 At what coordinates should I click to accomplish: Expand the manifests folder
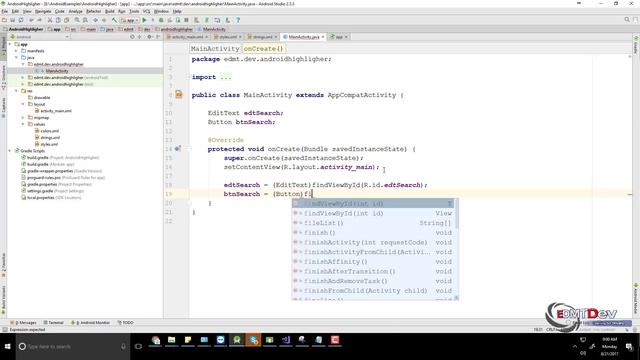17,51
